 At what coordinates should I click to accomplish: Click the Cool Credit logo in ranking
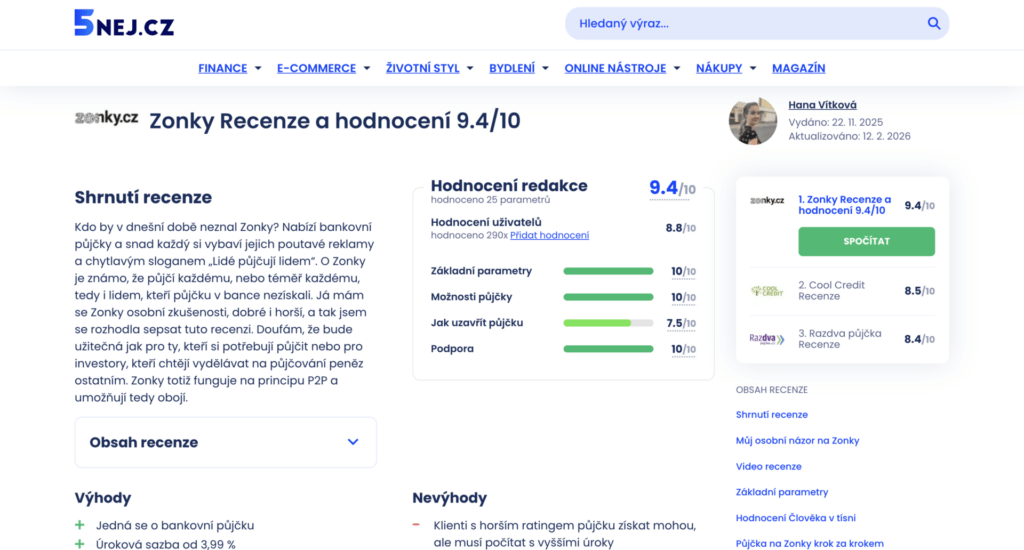(767, 291)
